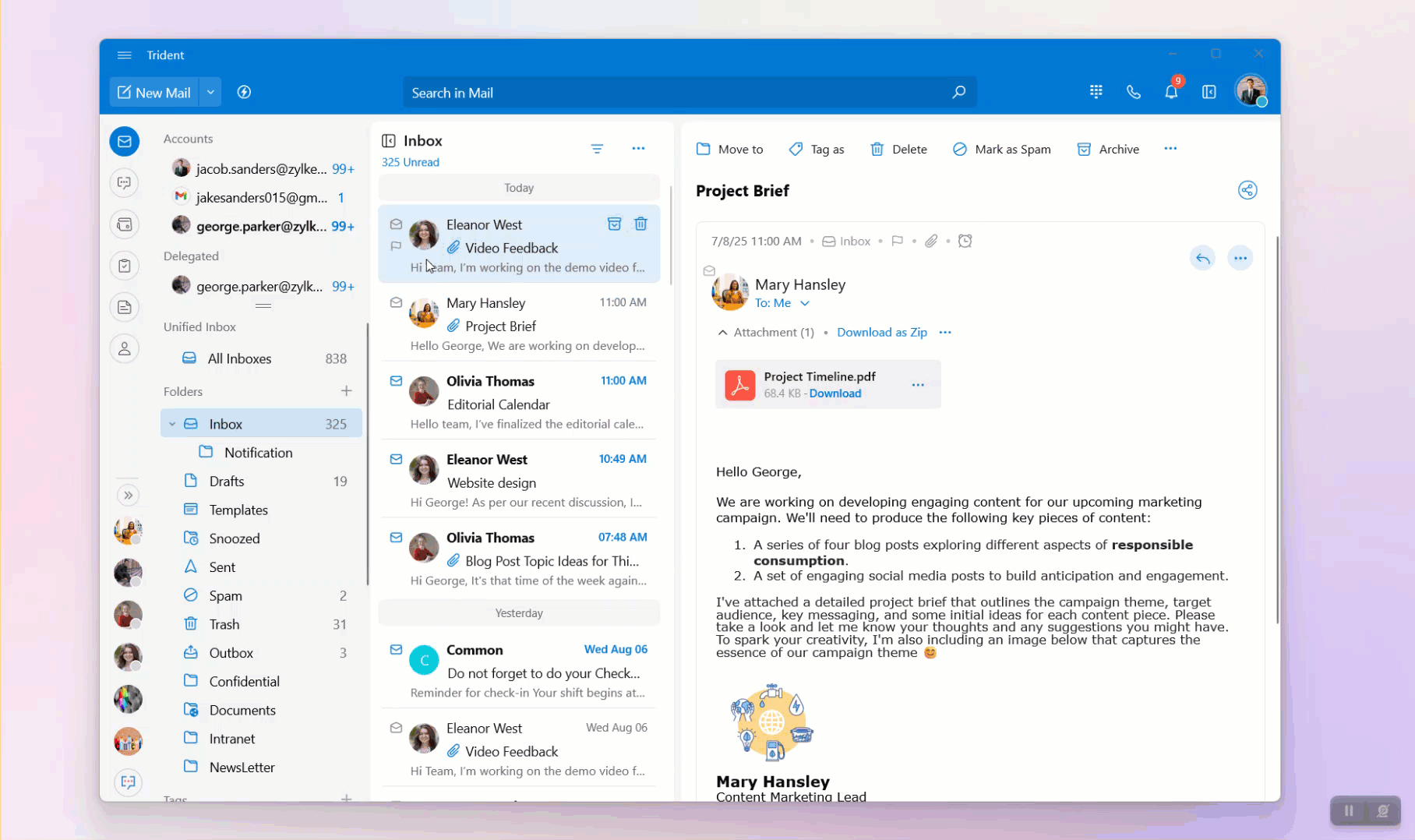The image size is (1415, 840).
Task: Toggle the flag in the open email header
Action: pyautogui.click(x=897, y=241)
